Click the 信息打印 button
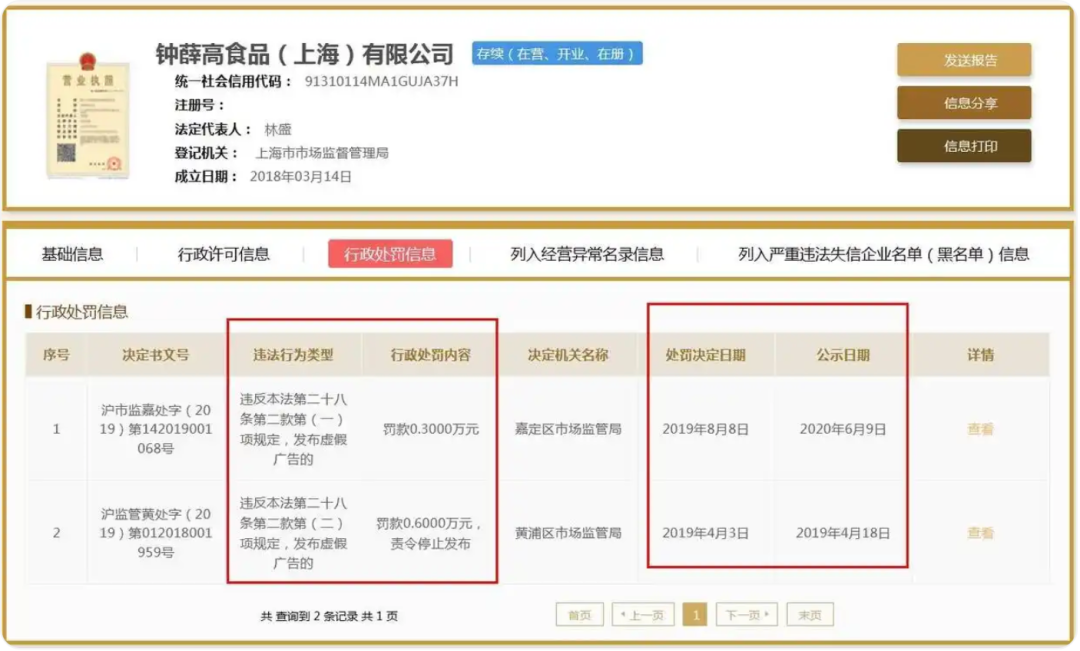The width and height of the screenshot is (1080, 651). tap(964, 146)
